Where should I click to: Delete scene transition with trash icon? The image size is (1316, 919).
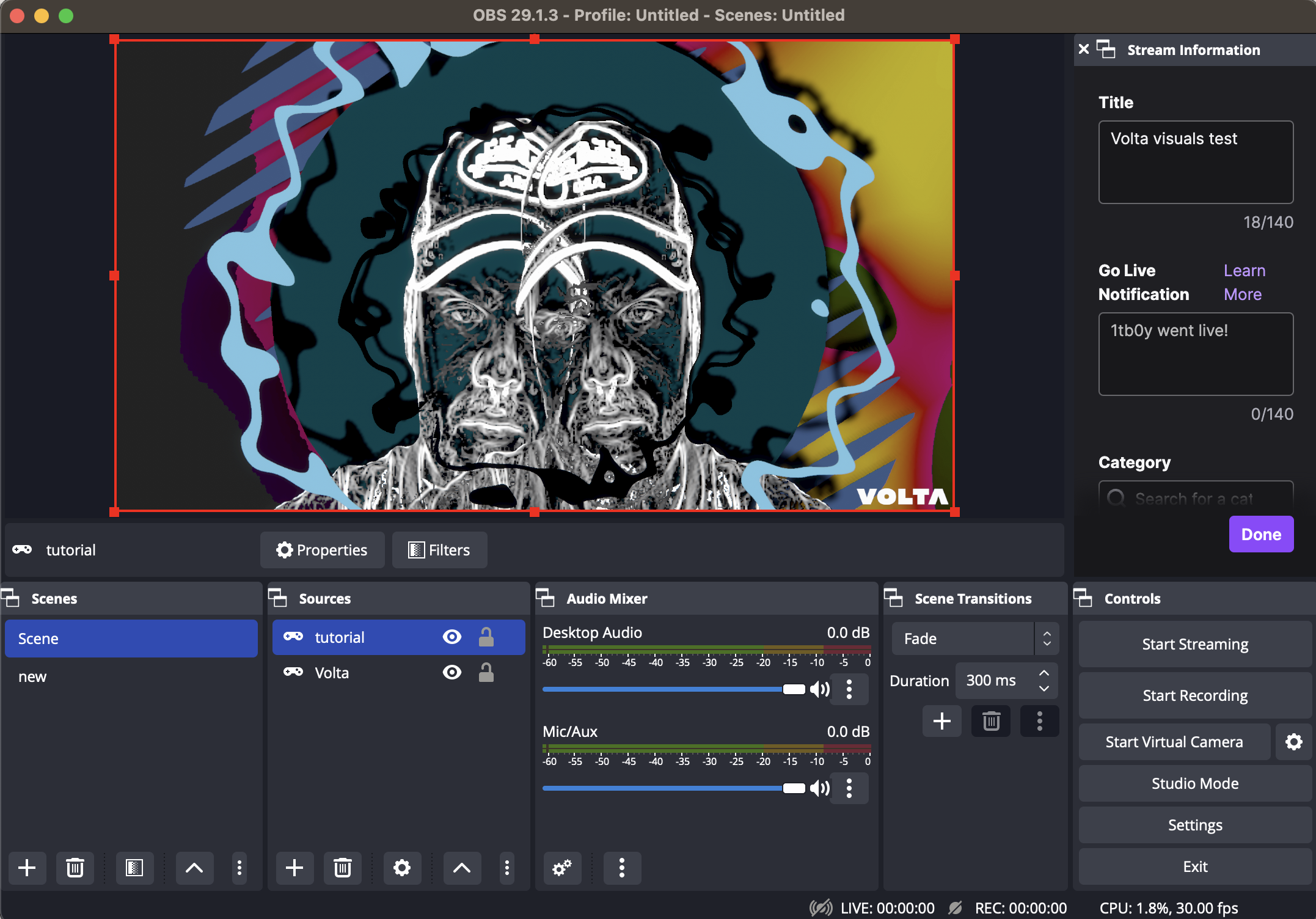tap(991, 721)
